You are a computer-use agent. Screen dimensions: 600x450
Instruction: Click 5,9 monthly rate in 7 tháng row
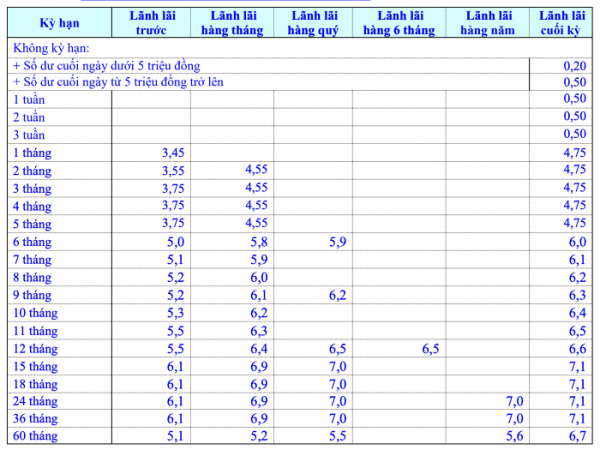pyautogui.click(x=259, y=259)
